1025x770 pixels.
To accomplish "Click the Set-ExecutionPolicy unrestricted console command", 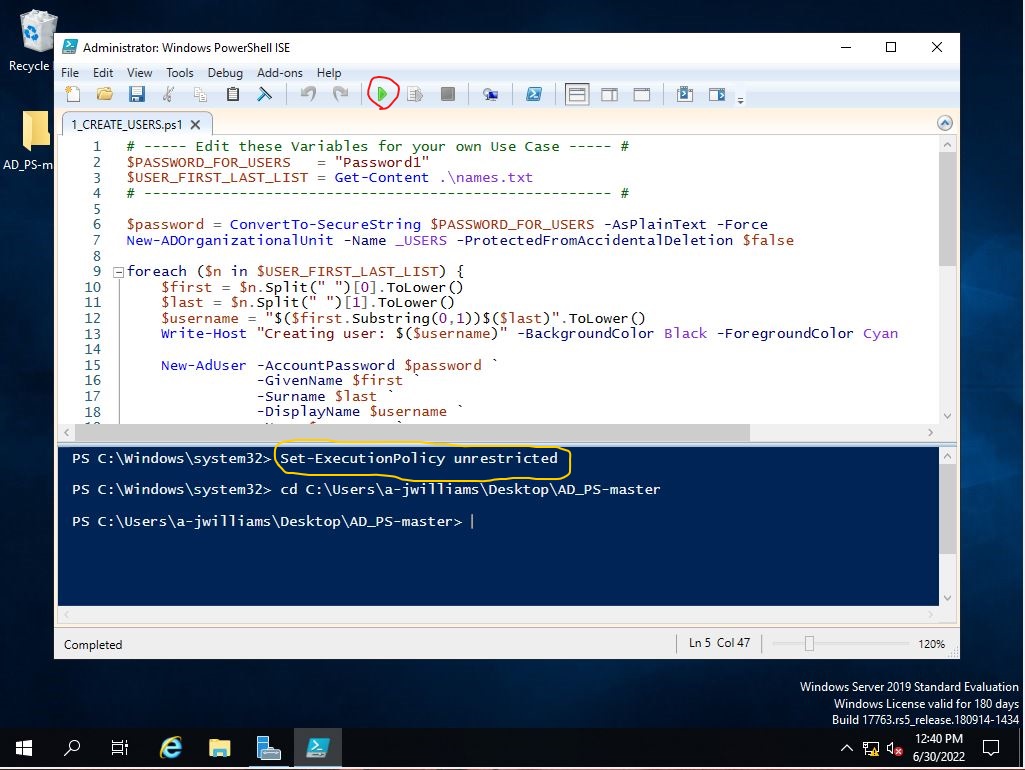I will 419,459.
